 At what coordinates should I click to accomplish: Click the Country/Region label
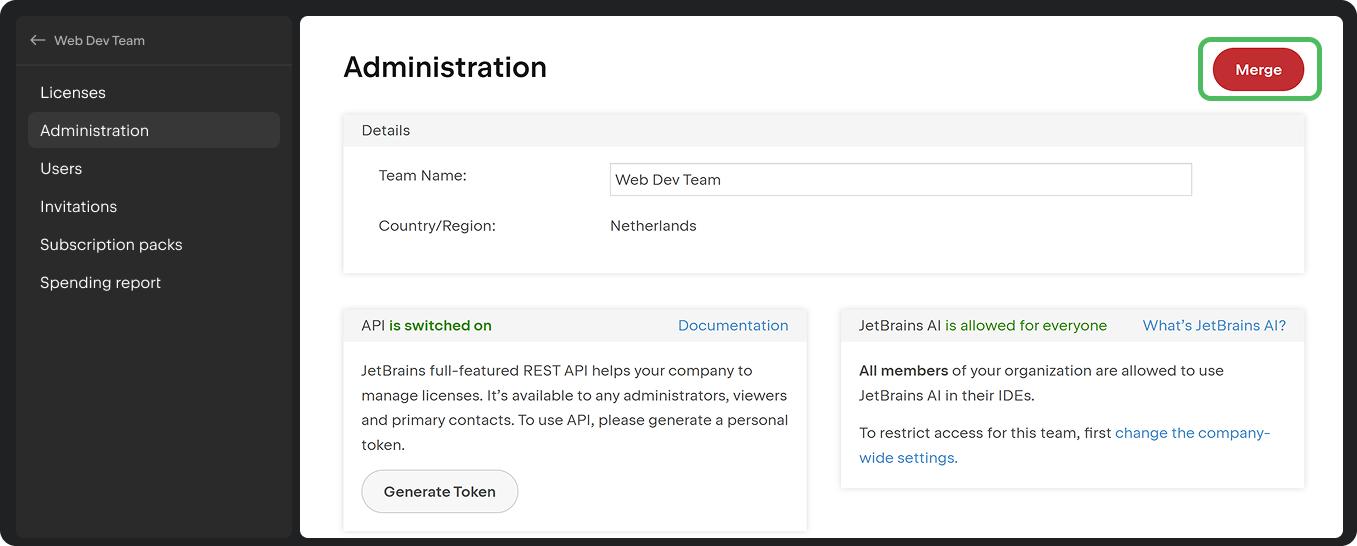[437, 226]
